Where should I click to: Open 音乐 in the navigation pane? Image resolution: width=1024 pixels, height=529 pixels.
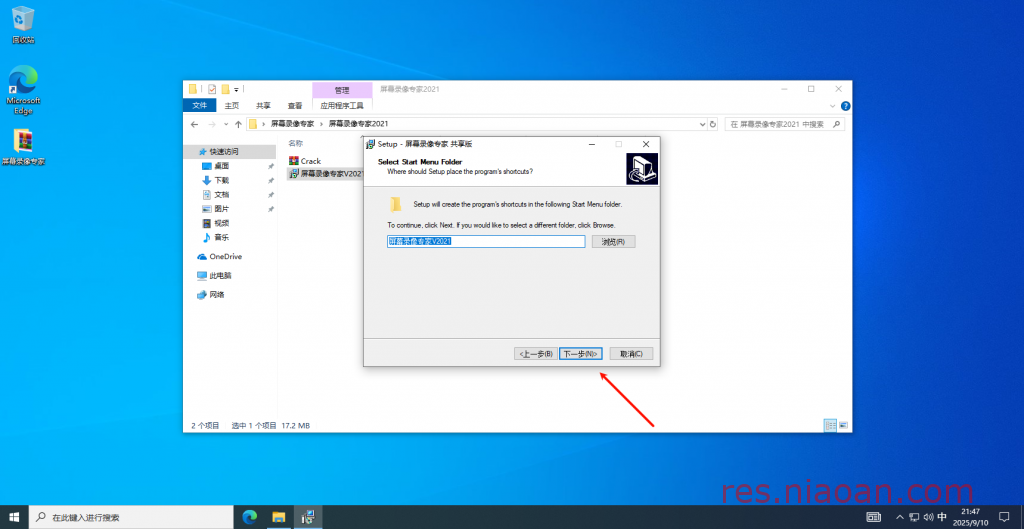(221, 238)
